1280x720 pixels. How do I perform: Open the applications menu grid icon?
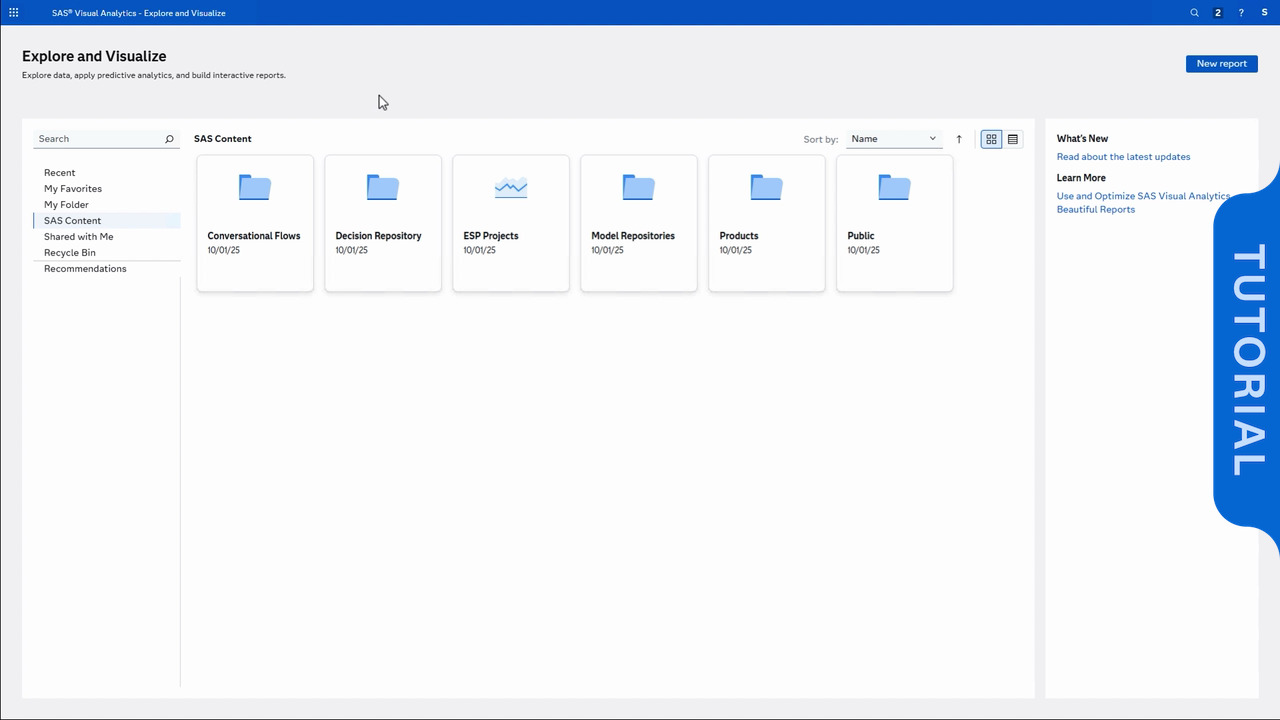[14, 13]
